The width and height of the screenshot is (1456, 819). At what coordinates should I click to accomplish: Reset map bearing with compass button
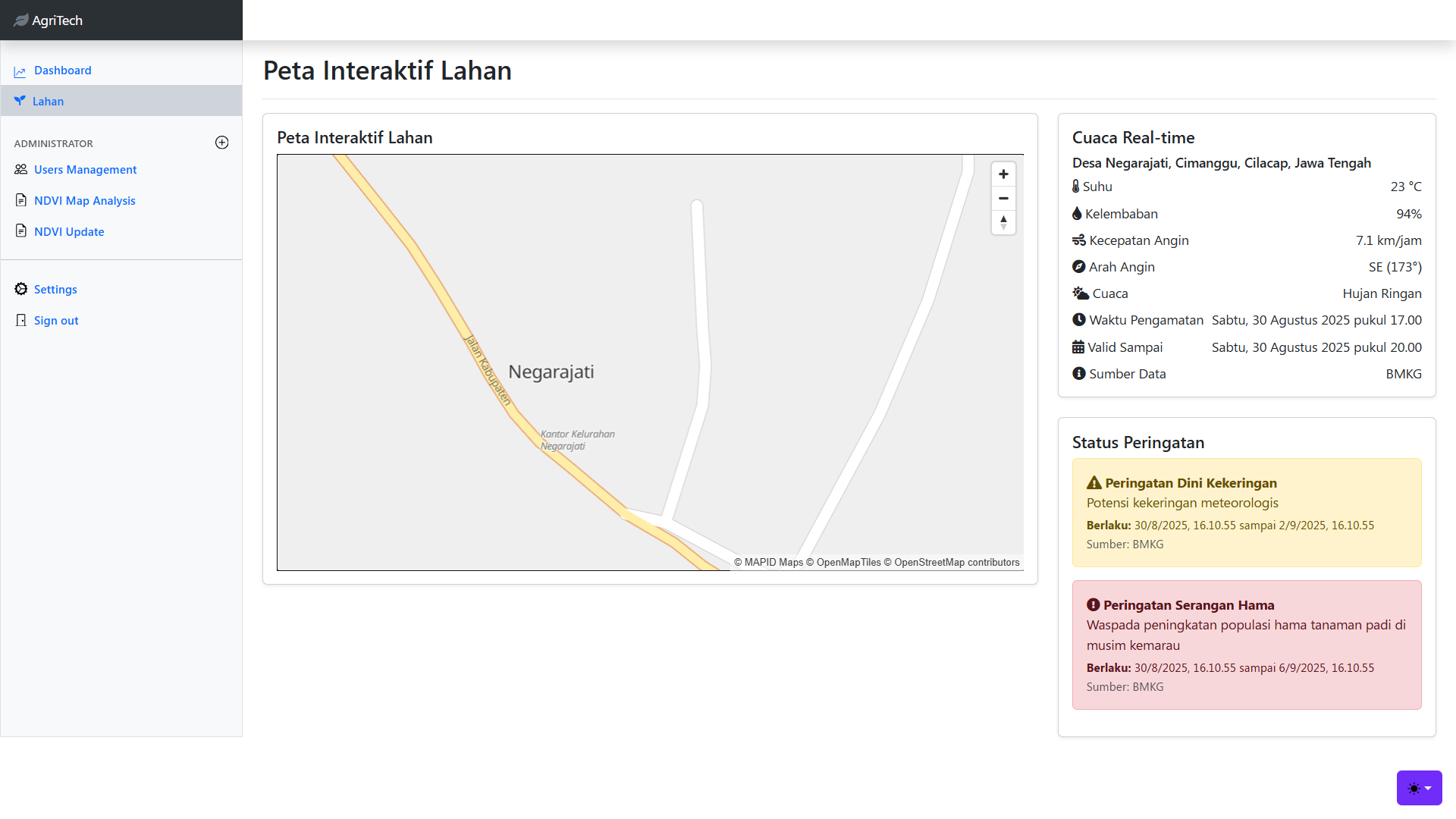(x=1003, y=223)
